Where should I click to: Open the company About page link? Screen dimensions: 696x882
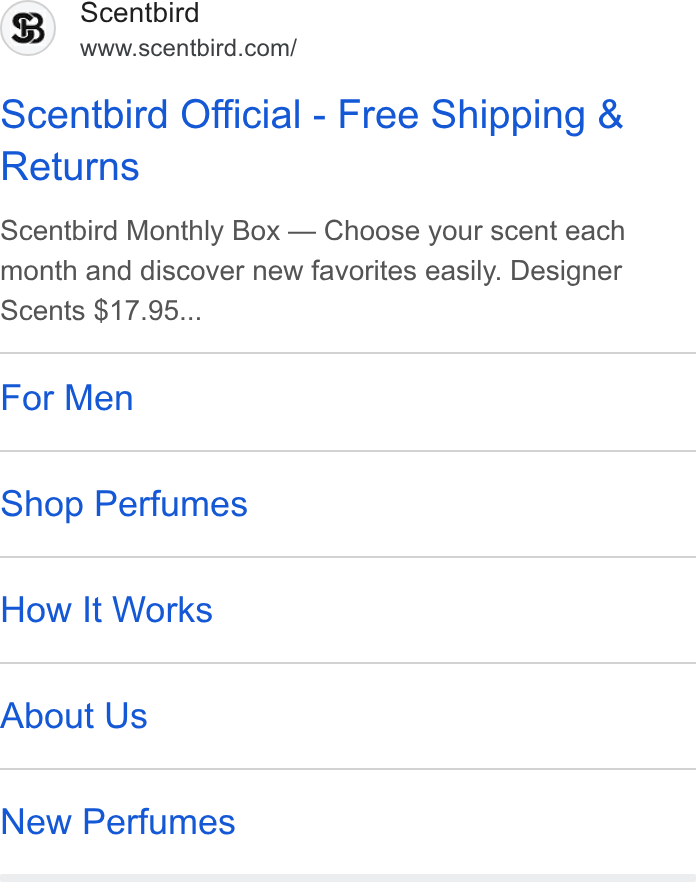pyautogui.click(x=348, y=716)
